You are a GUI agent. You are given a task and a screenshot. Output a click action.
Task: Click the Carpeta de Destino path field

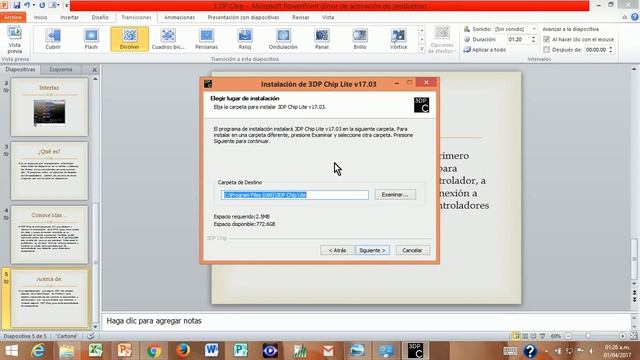(295, 195)
